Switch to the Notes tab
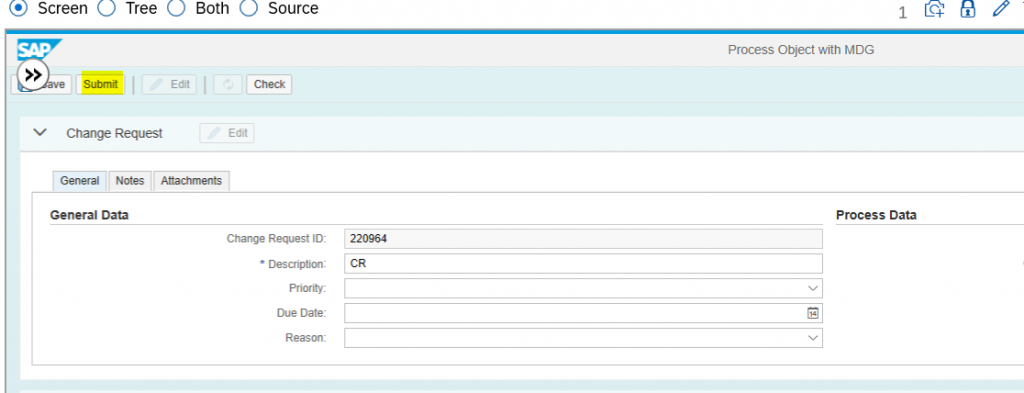The image size is (1024, 393). 130,181
